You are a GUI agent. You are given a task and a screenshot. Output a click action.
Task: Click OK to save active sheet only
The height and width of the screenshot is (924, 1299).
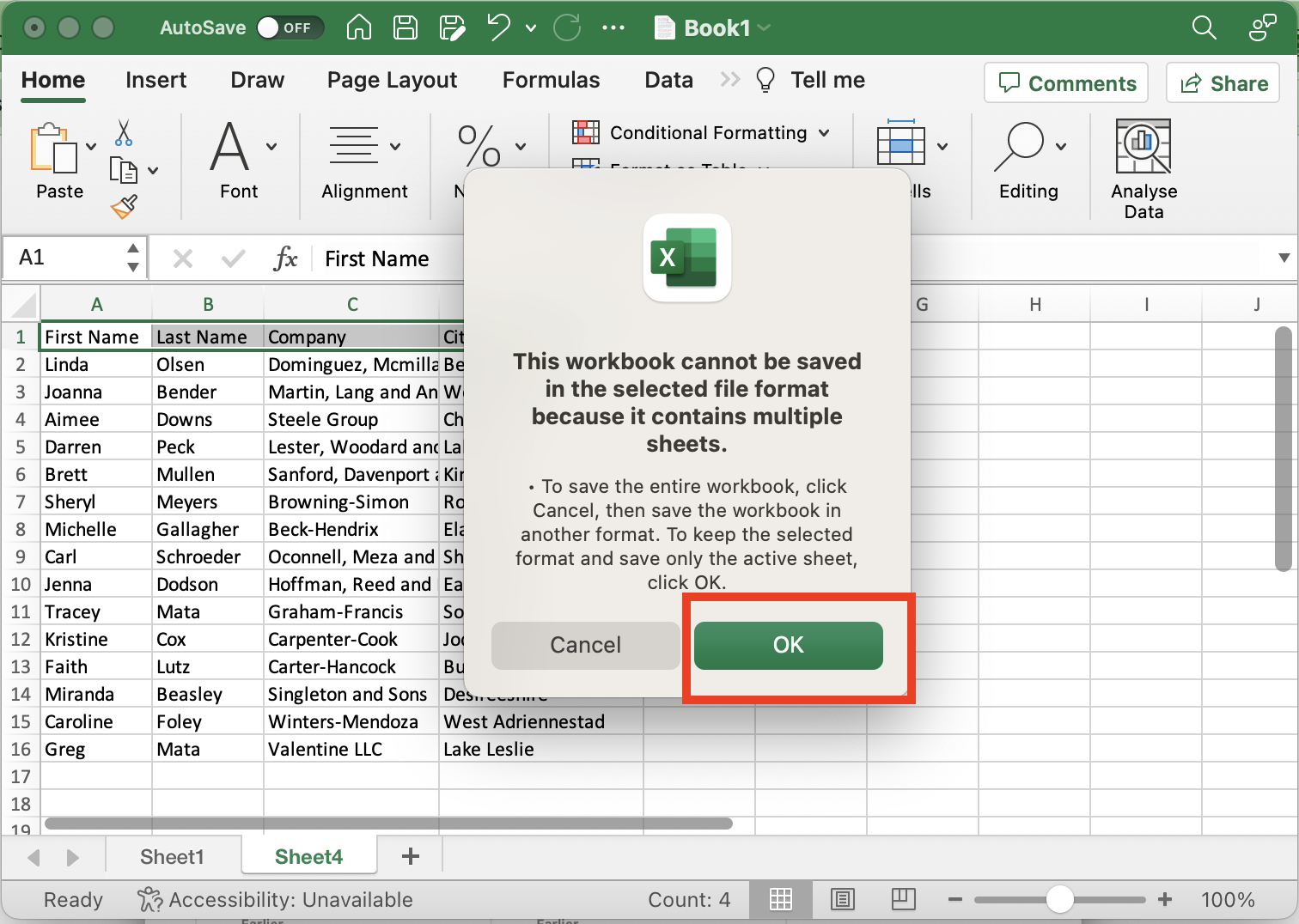[788, 646]
